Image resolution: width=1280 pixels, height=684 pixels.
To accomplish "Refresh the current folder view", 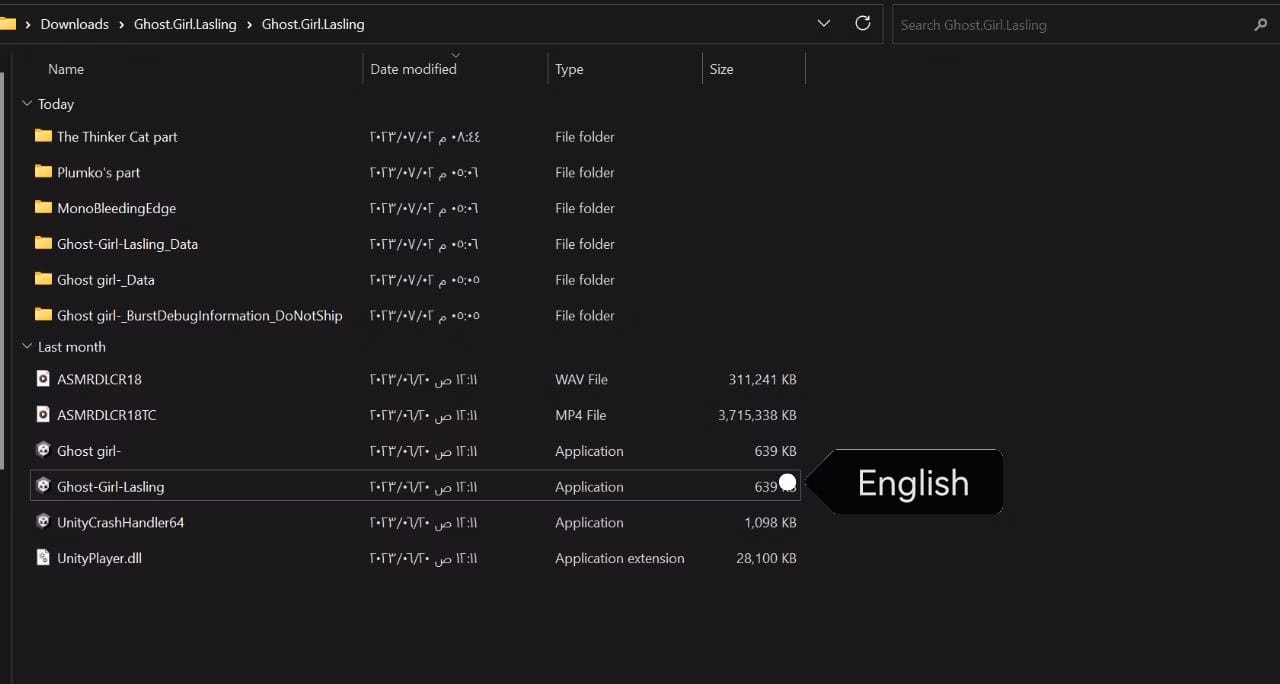I will coord(863,23).
